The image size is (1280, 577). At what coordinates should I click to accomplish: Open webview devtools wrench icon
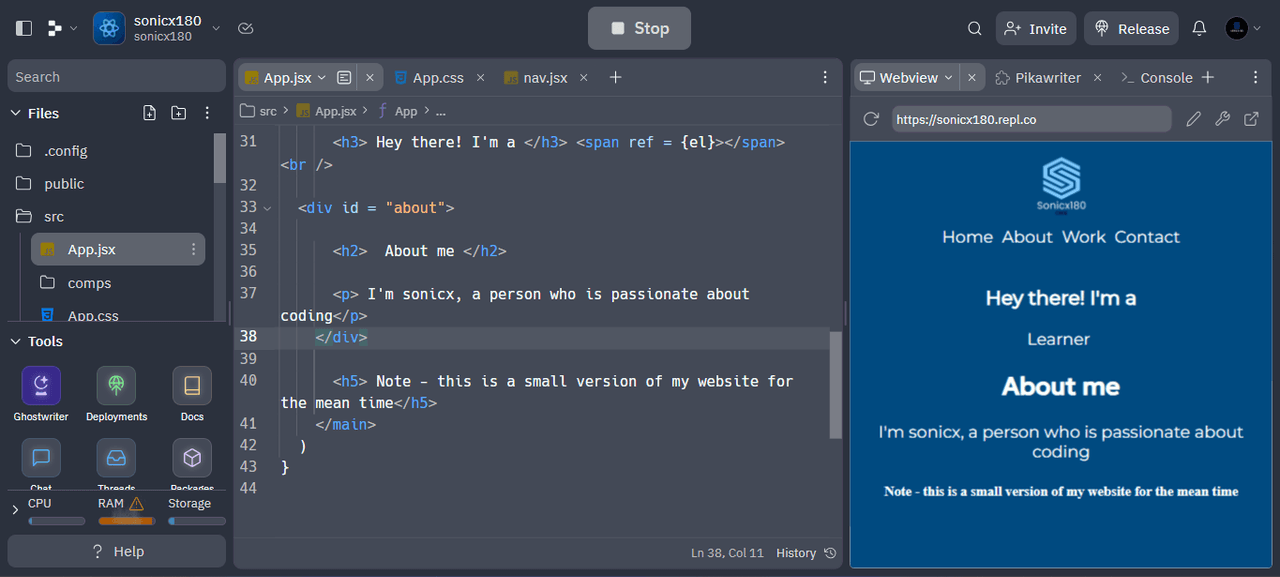point(1222,119)
